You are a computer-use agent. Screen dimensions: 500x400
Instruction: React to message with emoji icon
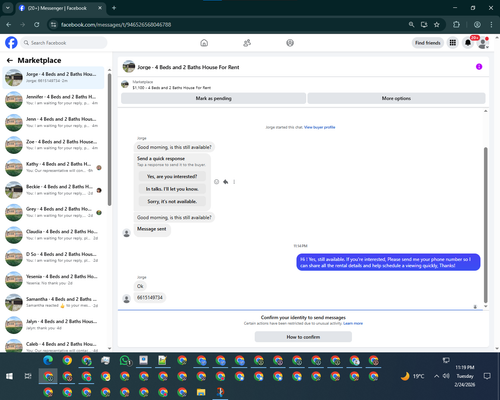216,182
